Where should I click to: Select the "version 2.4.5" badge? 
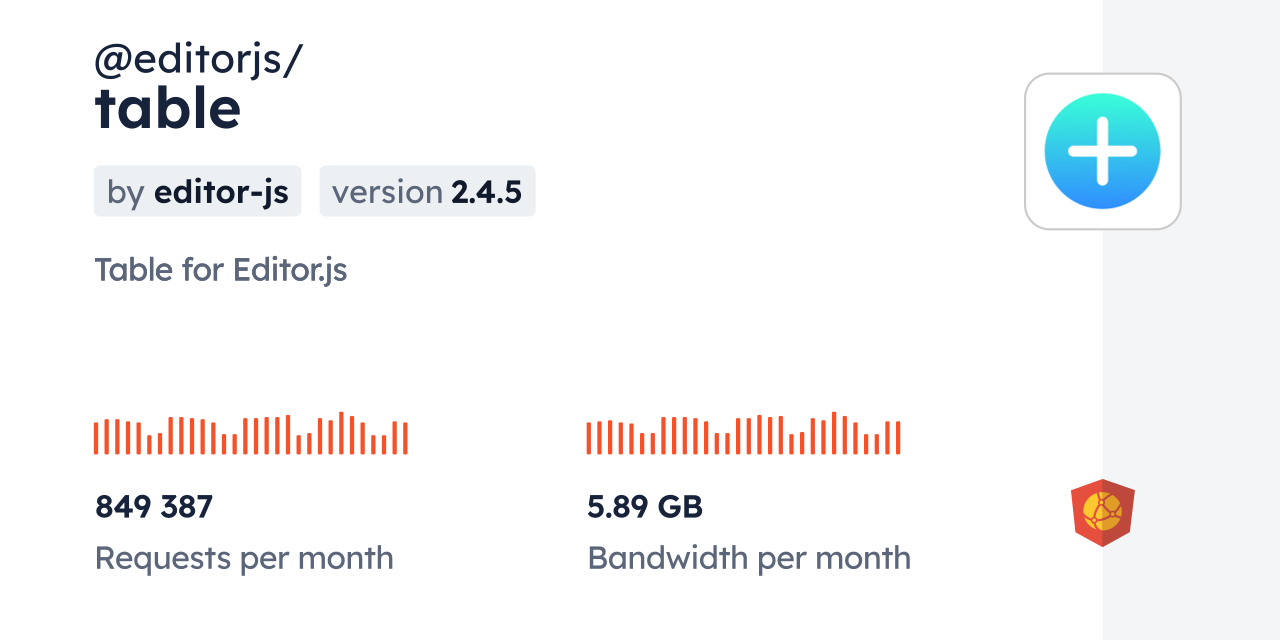427,191
